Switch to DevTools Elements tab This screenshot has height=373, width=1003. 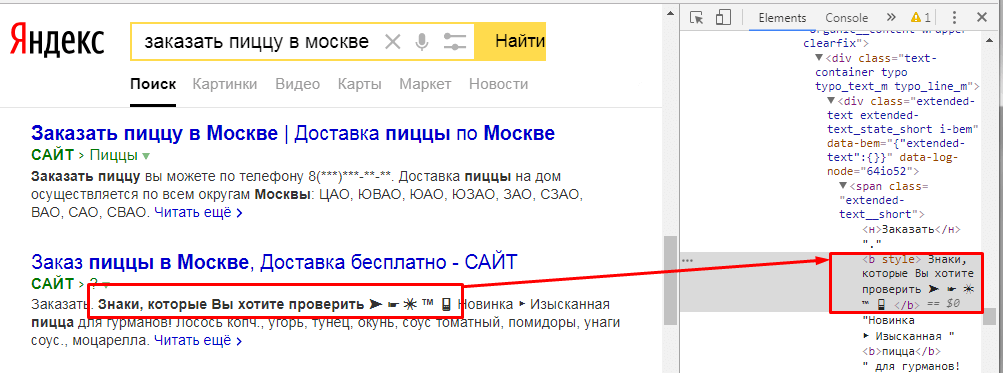pos(782,18)
